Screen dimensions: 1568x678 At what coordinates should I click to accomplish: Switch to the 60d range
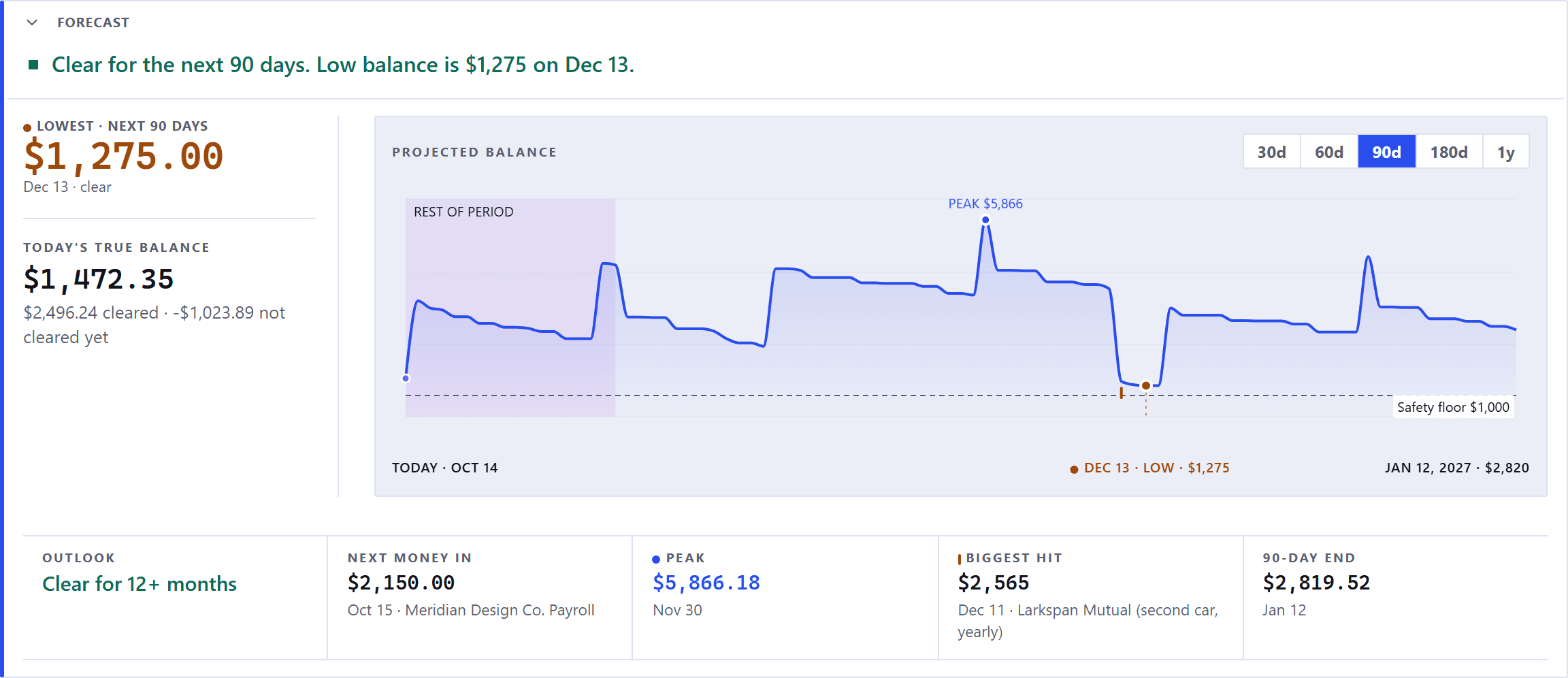1328,152
